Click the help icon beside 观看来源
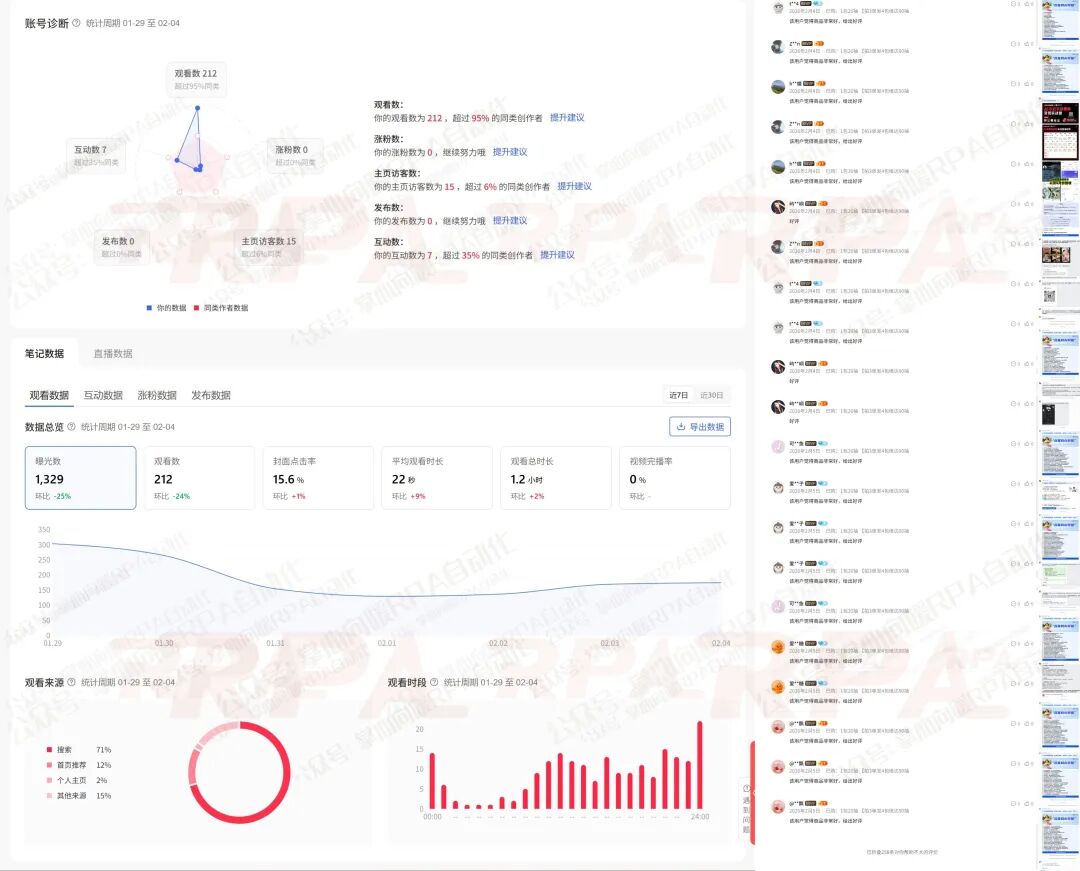 coord(71,683)
